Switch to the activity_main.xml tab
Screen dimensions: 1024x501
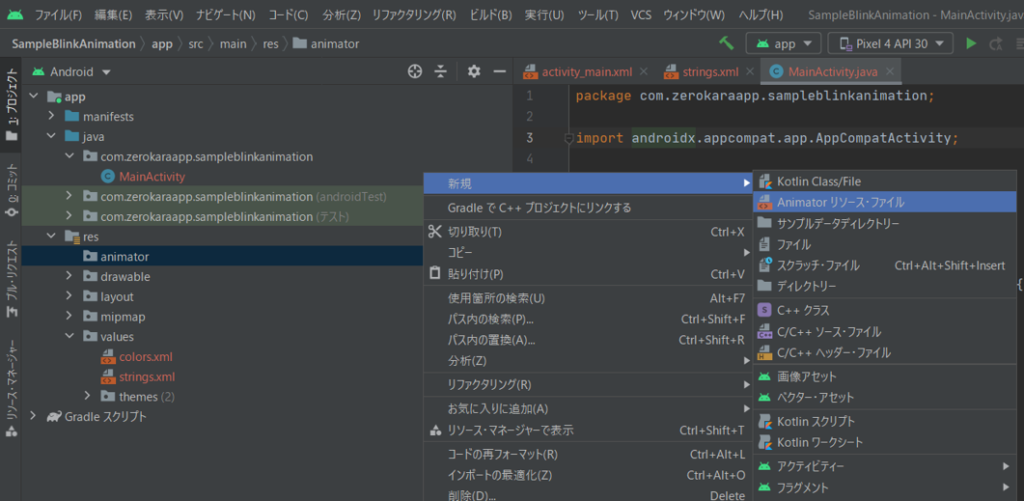(578, 72)
